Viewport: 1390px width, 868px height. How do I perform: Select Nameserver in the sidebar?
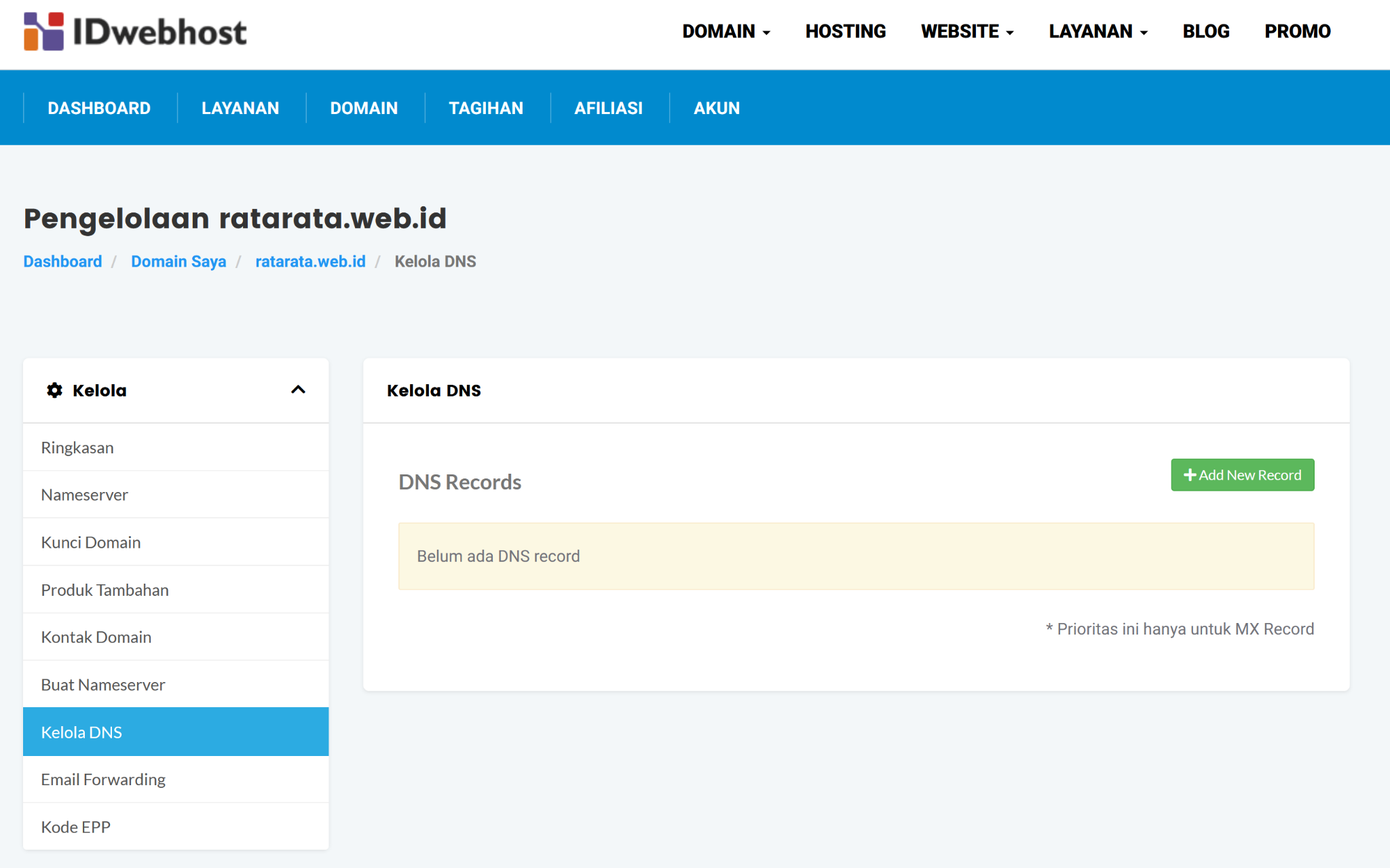click(x=176, y=495)
